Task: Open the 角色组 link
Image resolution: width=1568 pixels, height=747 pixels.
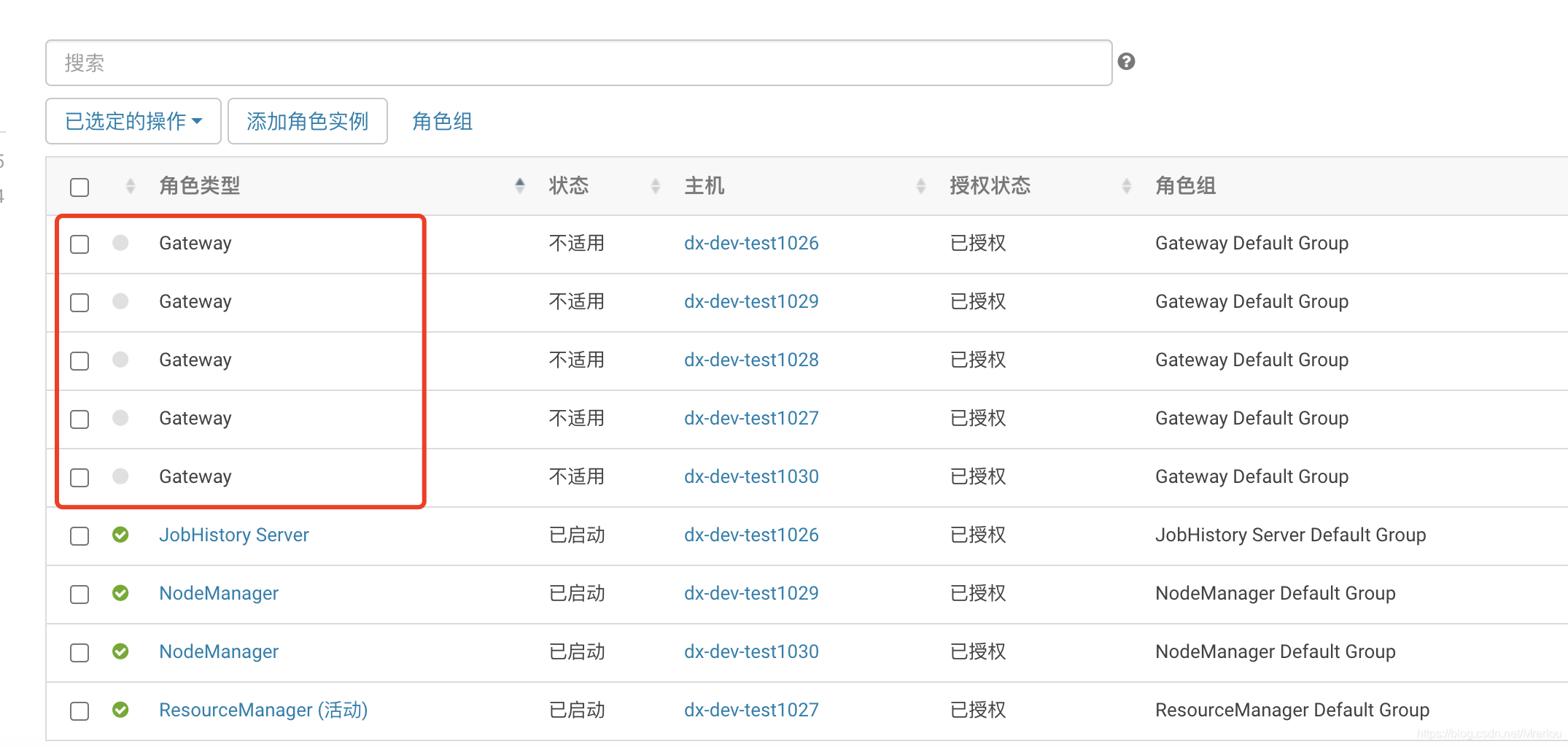Action: [x=443, y=121]
